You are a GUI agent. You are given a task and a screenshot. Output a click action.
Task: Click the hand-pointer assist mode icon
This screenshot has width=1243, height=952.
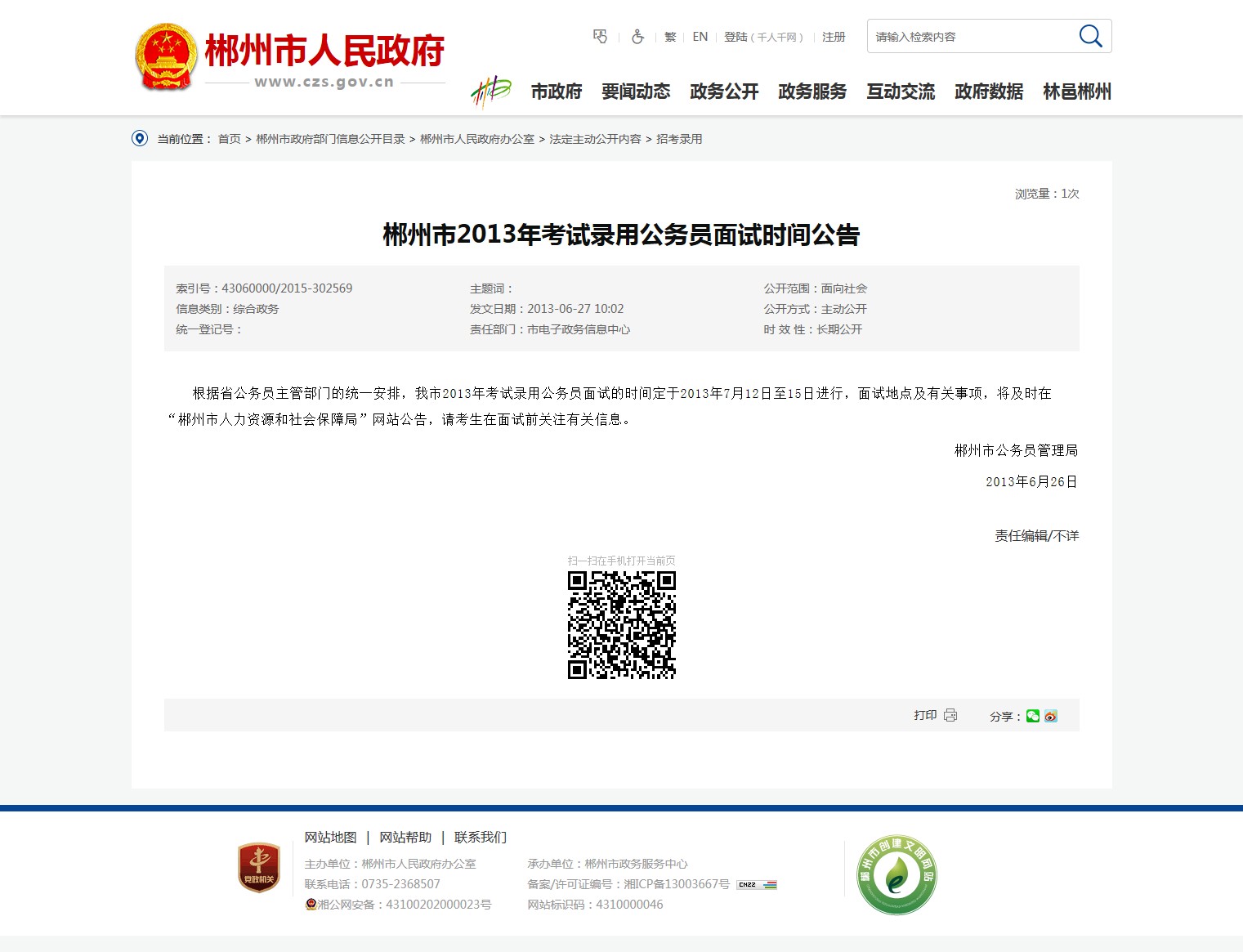pos(601,37)
